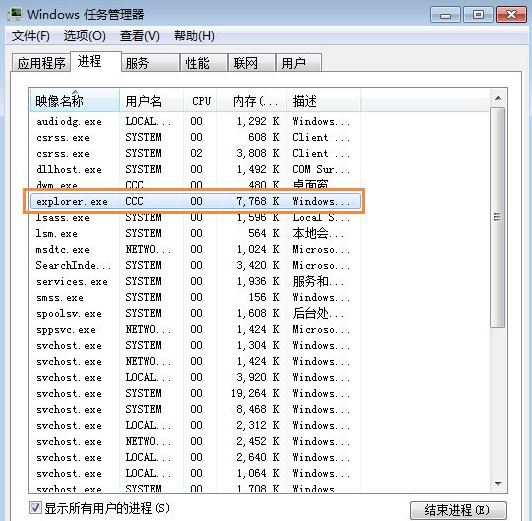Select svchost.exe row using 2,312 K
This screenshot has height=521, width=532.
tap(195, 425)
